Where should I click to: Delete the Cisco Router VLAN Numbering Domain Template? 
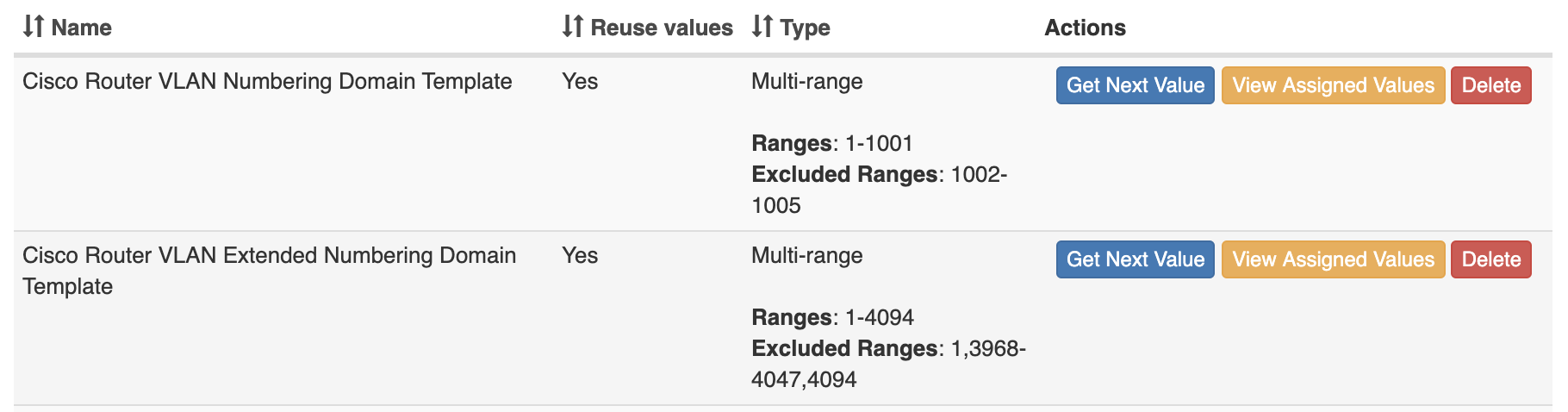[x=1490, y=85]
